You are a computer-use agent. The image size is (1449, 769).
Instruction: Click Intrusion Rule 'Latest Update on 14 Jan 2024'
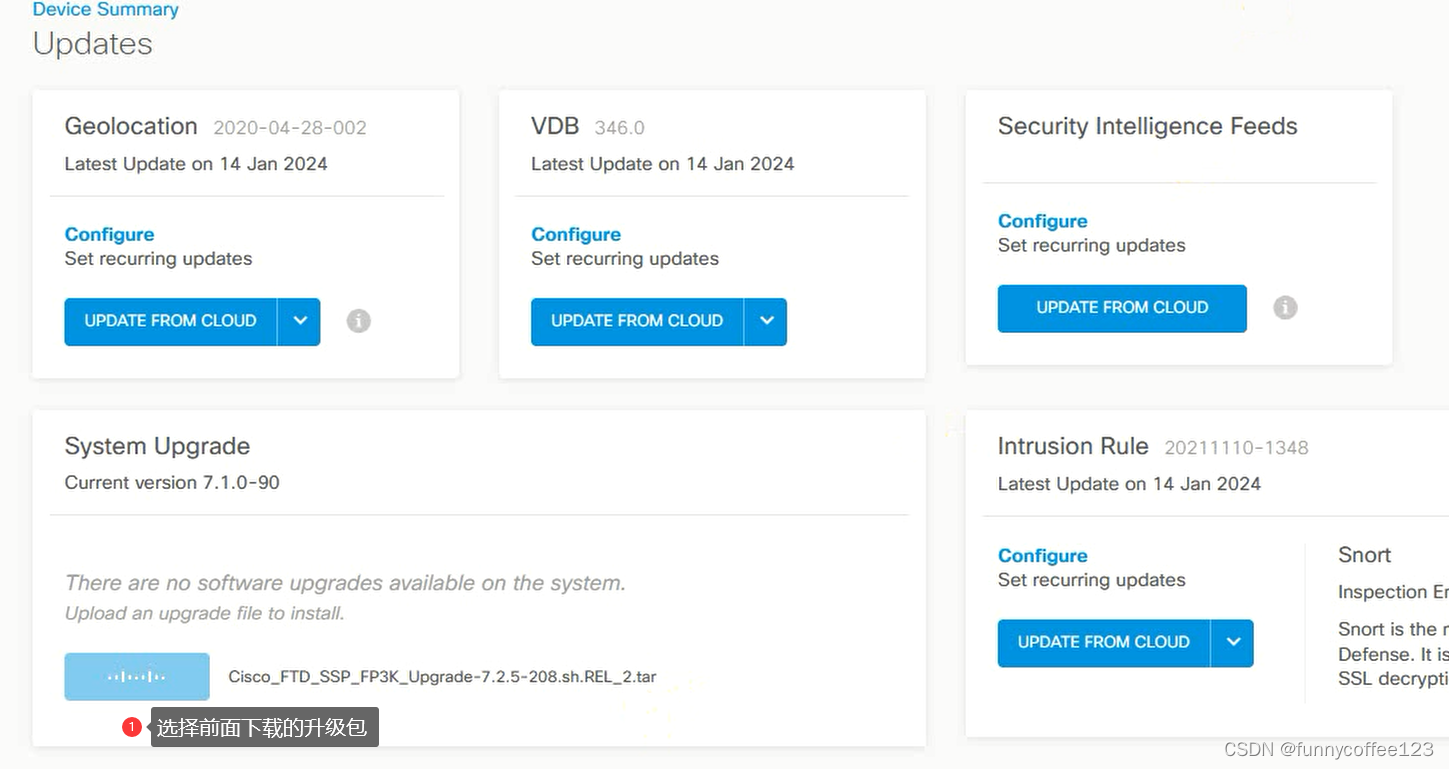pos(1129,484)
